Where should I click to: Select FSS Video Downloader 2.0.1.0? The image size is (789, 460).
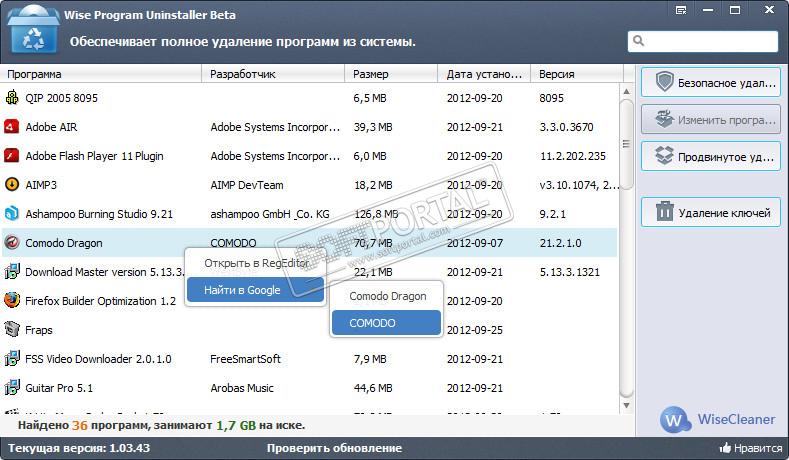98,359
